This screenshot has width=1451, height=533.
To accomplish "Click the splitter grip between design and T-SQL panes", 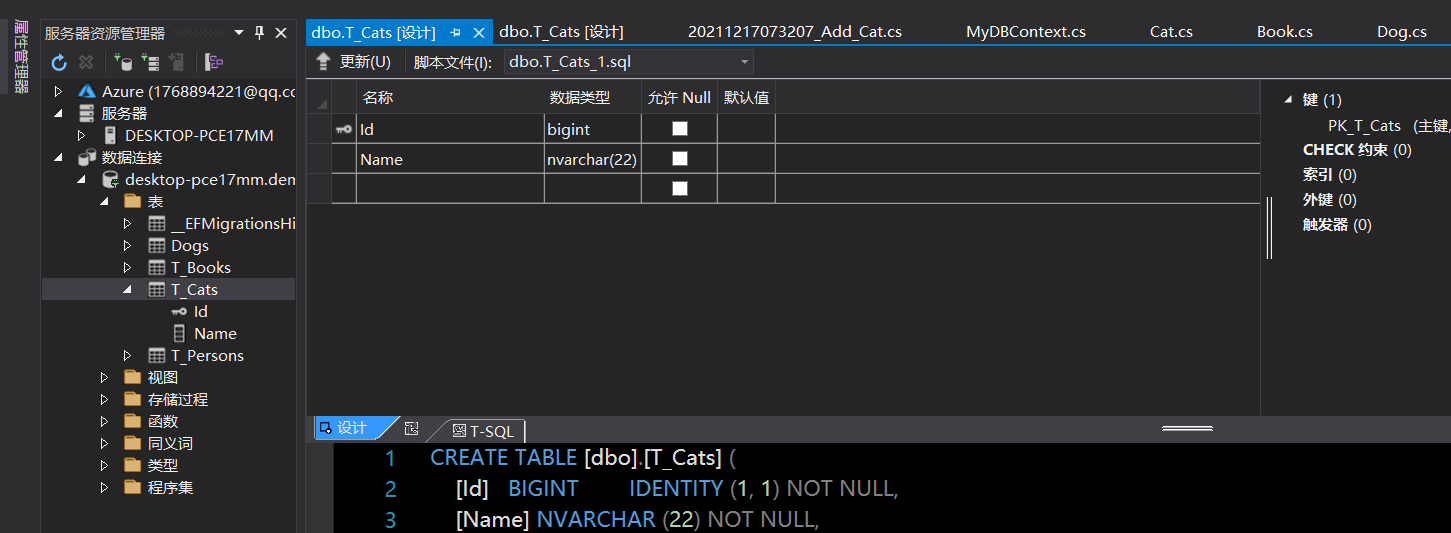I will pos(1187,428).
